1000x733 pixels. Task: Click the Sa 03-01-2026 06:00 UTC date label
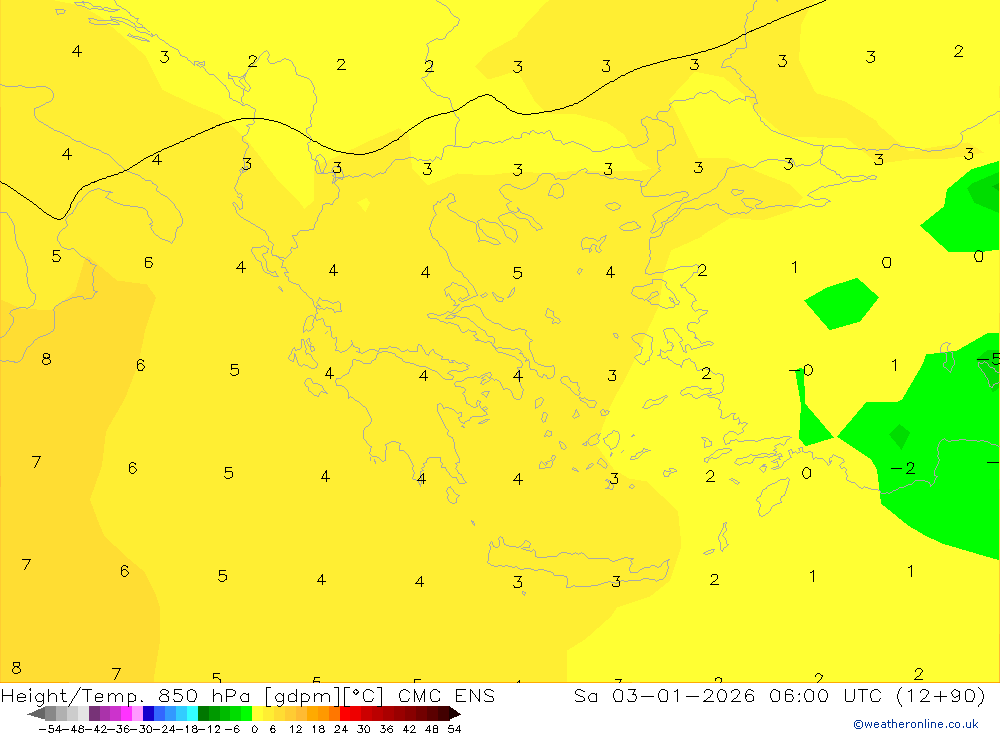click(779, 695)
